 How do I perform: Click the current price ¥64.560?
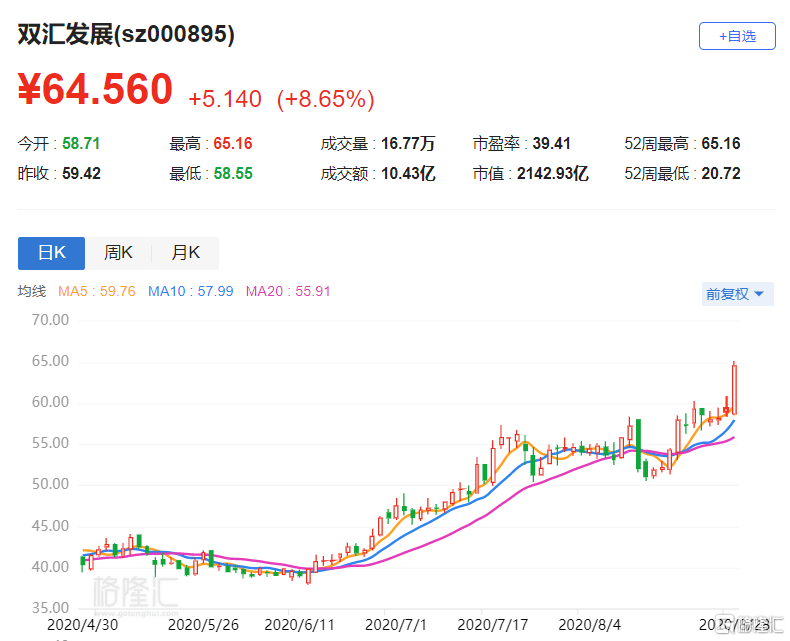pos(95,89)
